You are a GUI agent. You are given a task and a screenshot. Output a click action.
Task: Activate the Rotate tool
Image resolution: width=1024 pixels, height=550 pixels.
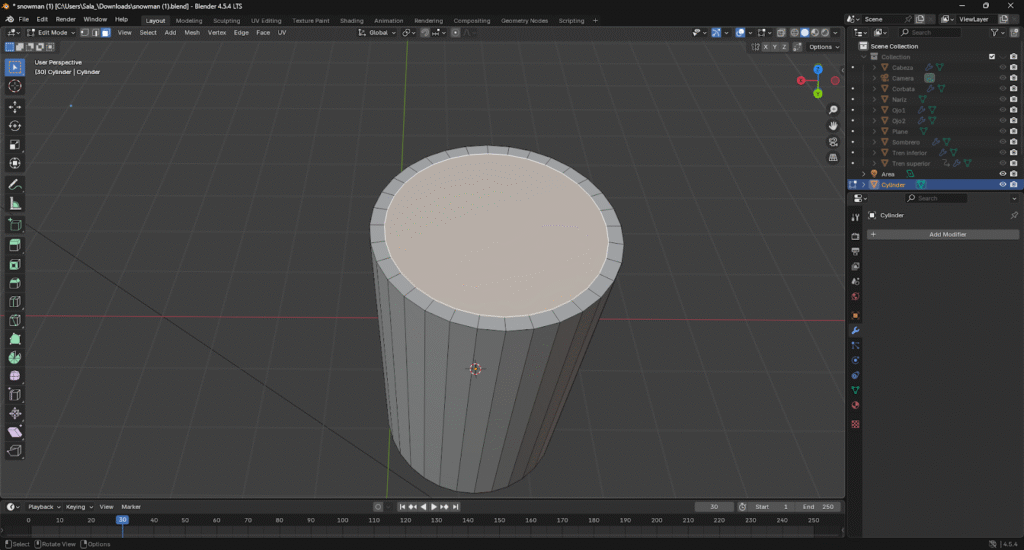(x=15, y=126)
